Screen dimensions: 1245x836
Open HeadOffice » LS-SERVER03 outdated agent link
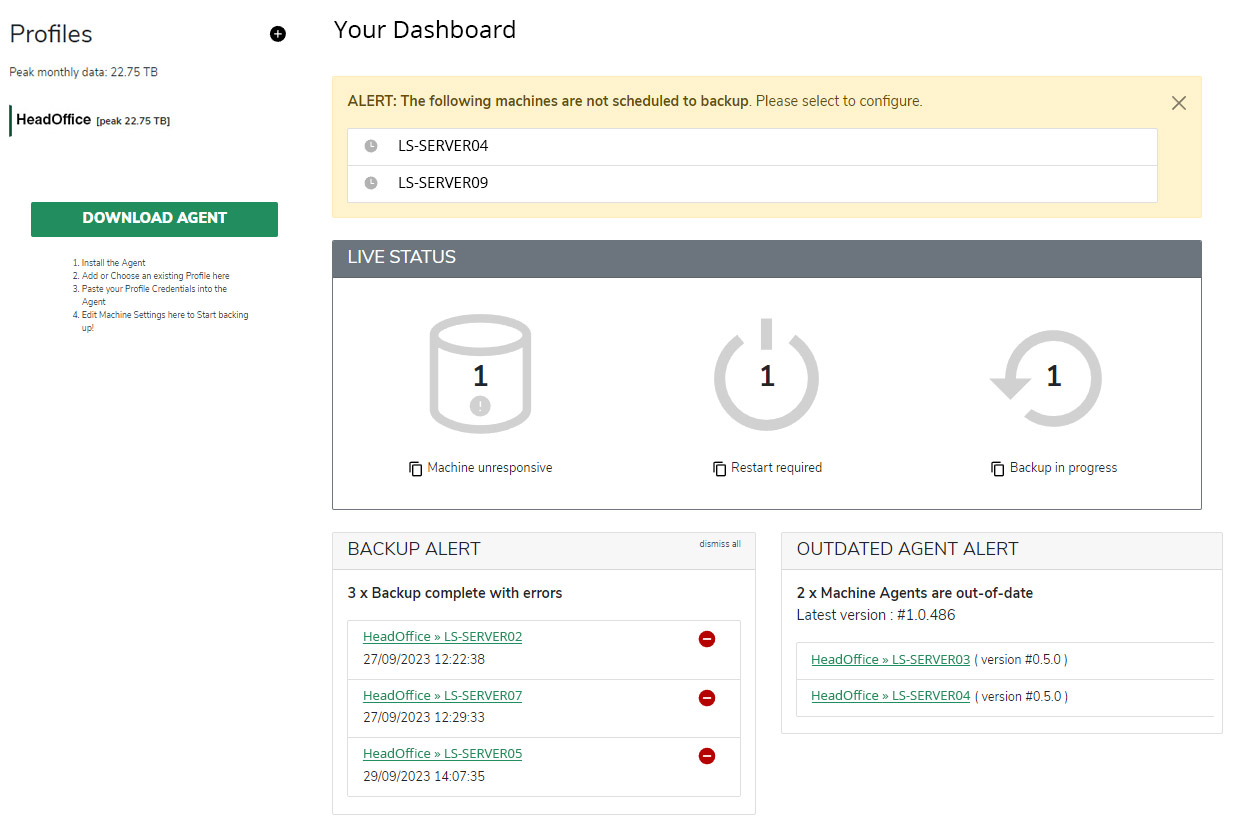890,659
